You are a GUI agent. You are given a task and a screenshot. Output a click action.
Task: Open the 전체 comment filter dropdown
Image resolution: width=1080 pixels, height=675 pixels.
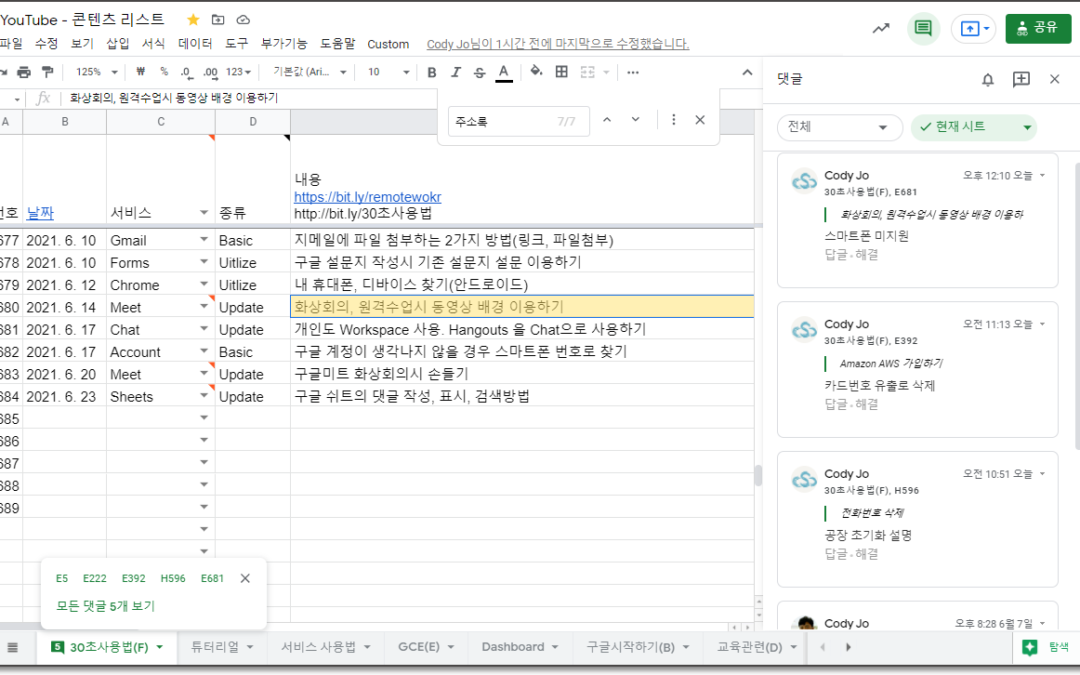[x=840, y=127]
